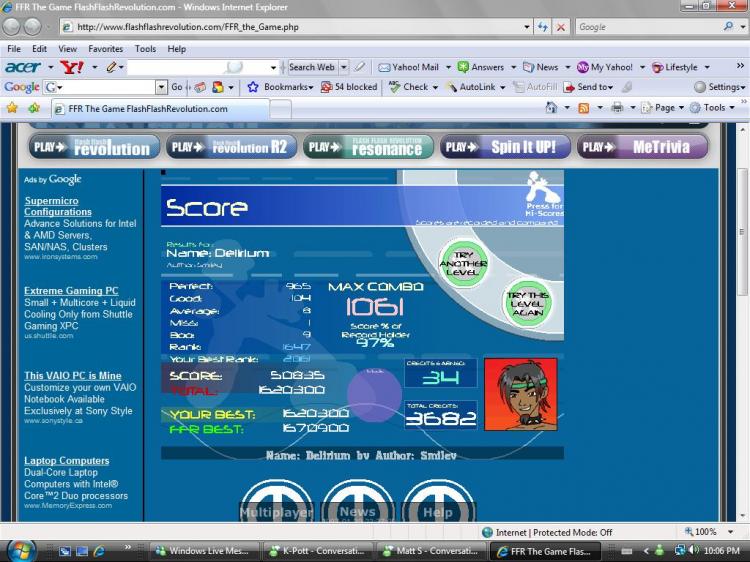The width and height of the screenshot is (750, 562).
Task: Click the Home icon in command bar
Action: click(551, 108)
